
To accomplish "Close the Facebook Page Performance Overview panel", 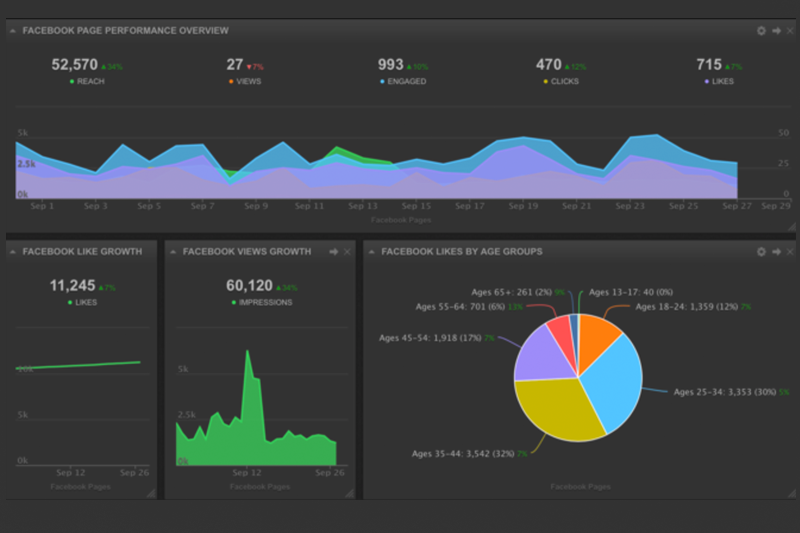I will (x=790, y=31).
